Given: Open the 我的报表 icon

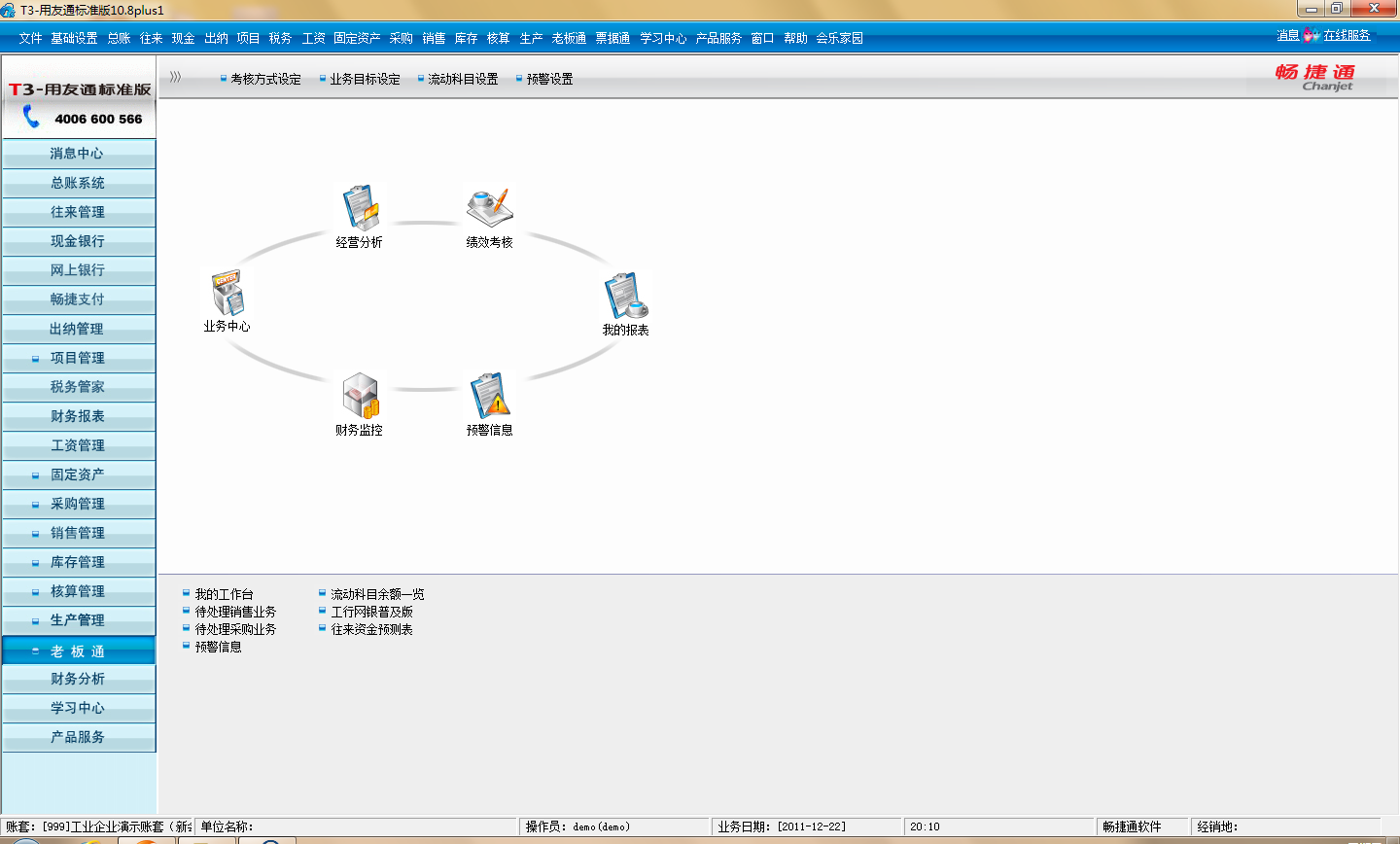Looking at the screenshot, I should (625, 296).
